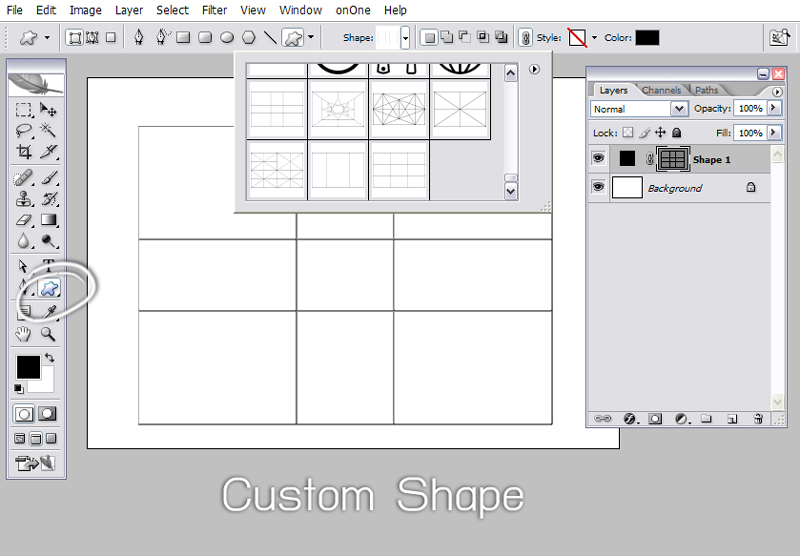The width and height of the screenshot is (800, 556).
Task: Switch to Quick Mask mode
Action: pos(47,413)
